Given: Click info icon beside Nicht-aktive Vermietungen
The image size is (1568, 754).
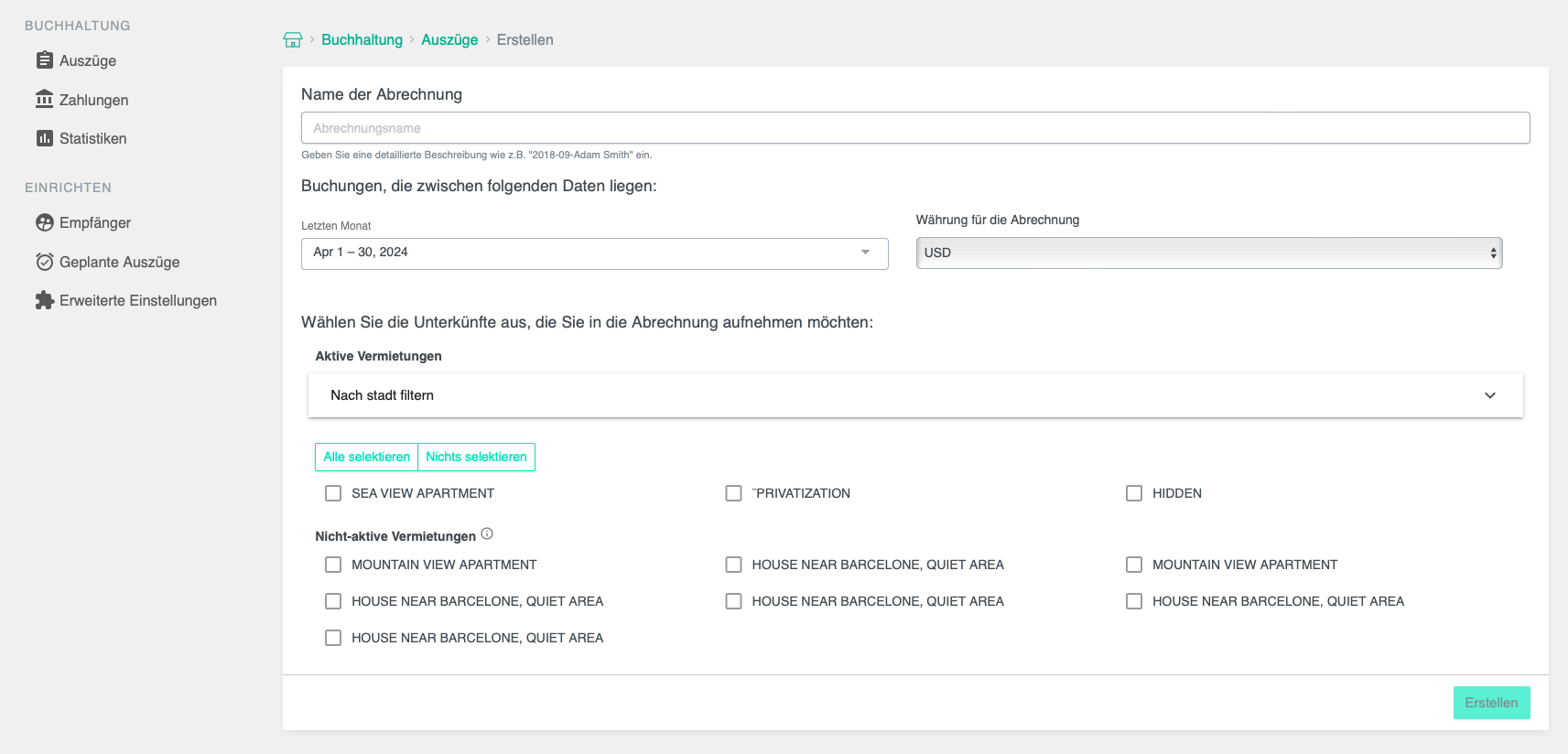Looking at the screenshot, I should (487, 534).
